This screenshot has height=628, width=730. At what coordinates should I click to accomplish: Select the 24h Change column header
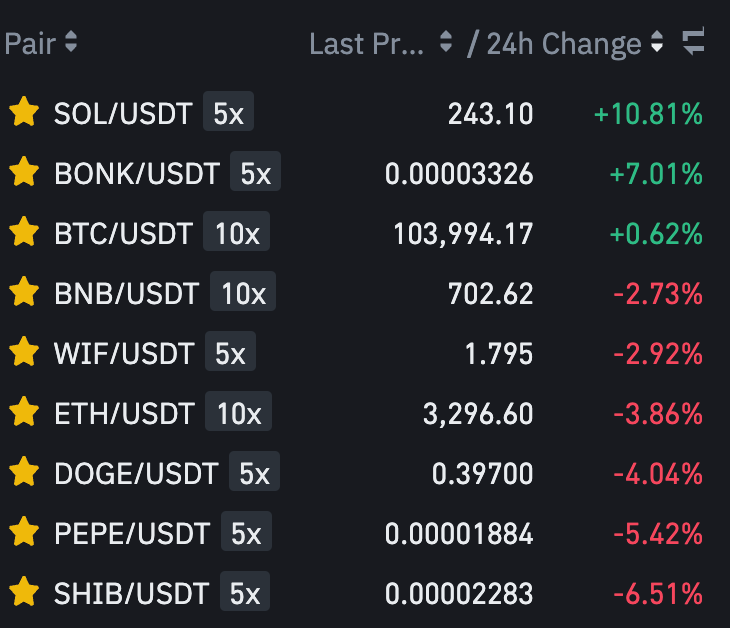point(564,44)
